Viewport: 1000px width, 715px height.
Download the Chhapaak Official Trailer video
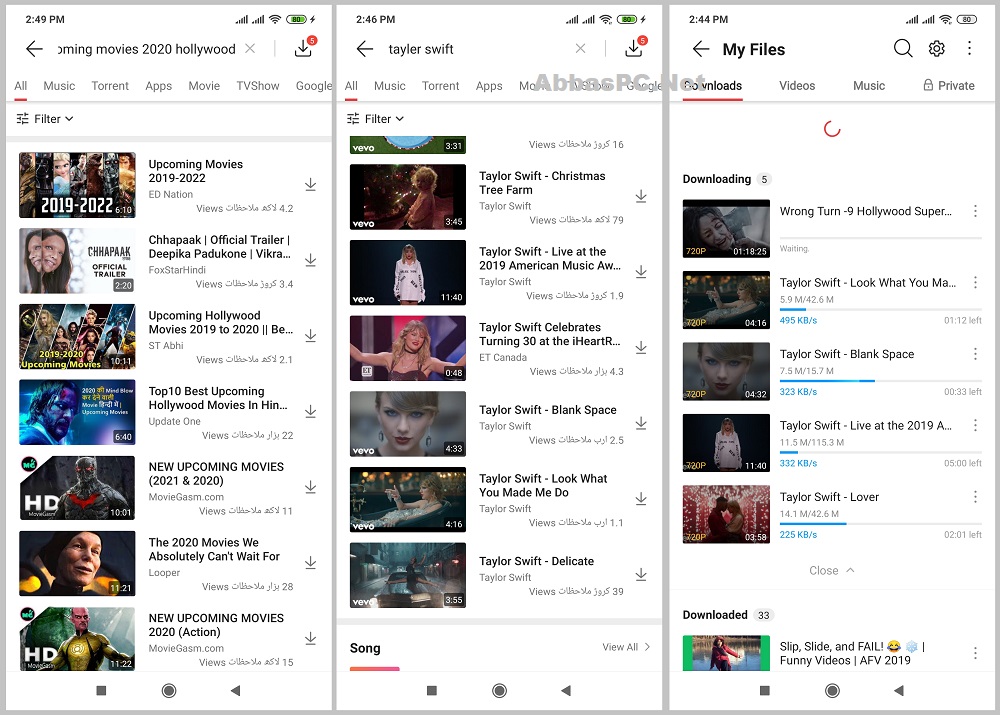pyautogui.click(x=311, y=260)
